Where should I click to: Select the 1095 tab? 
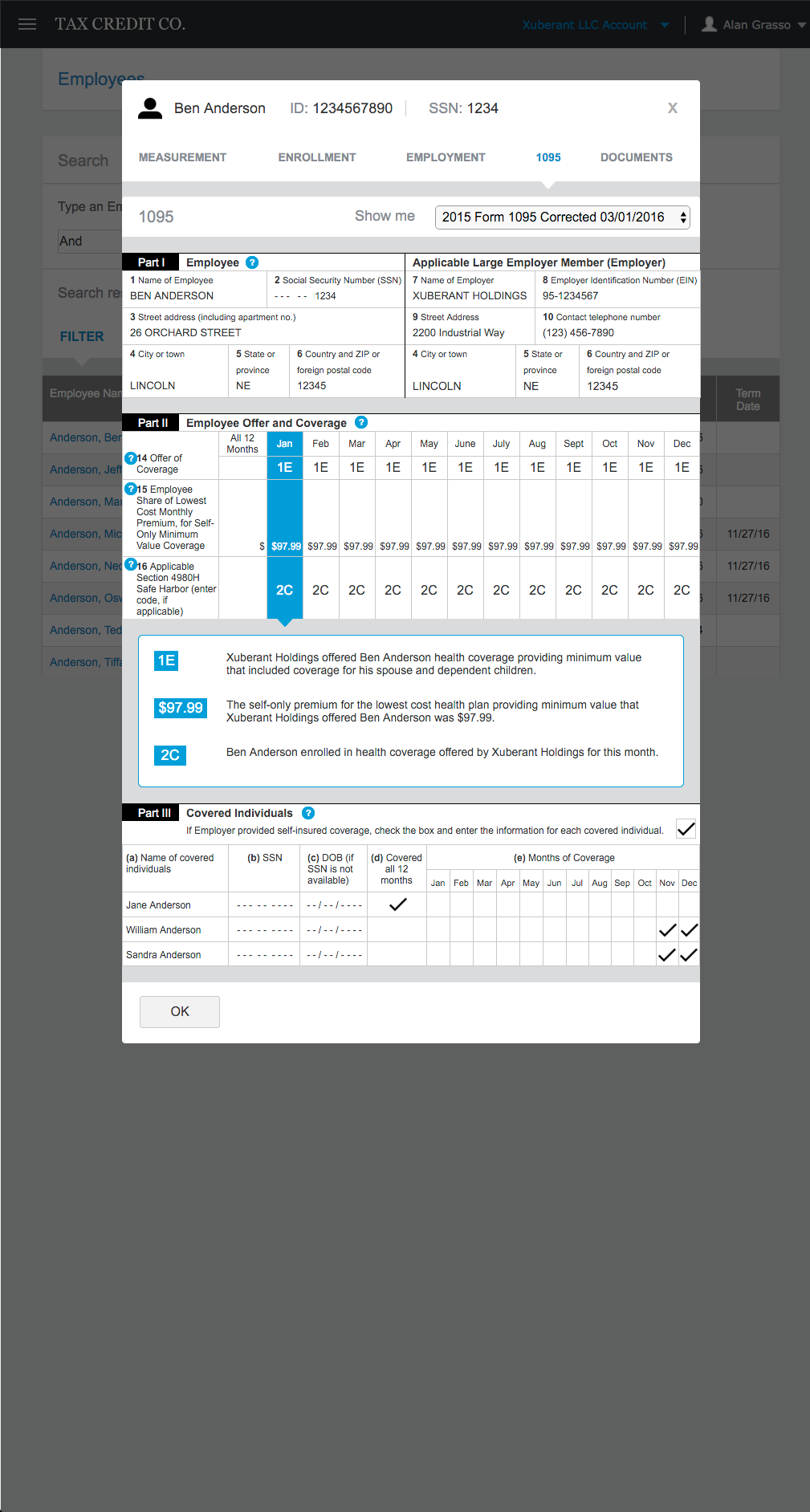click(x=548, y=157)
